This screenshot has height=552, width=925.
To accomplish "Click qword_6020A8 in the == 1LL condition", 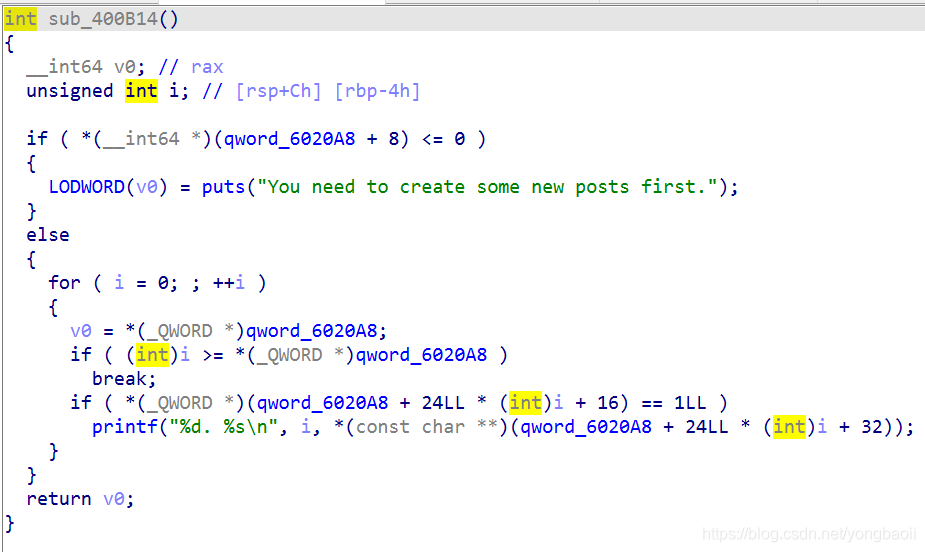I will coord(322,403).
